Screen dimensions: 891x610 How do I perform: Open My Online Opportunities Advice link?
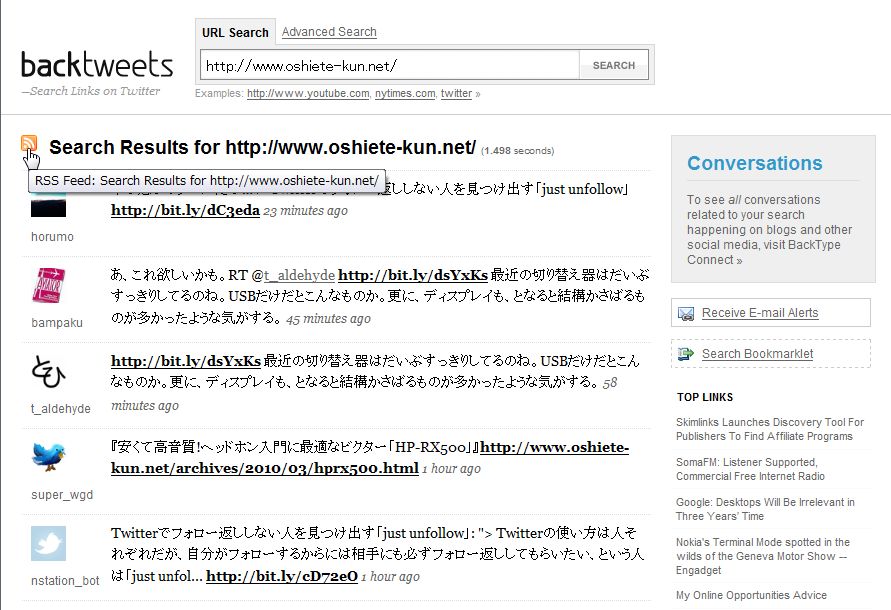751,595
